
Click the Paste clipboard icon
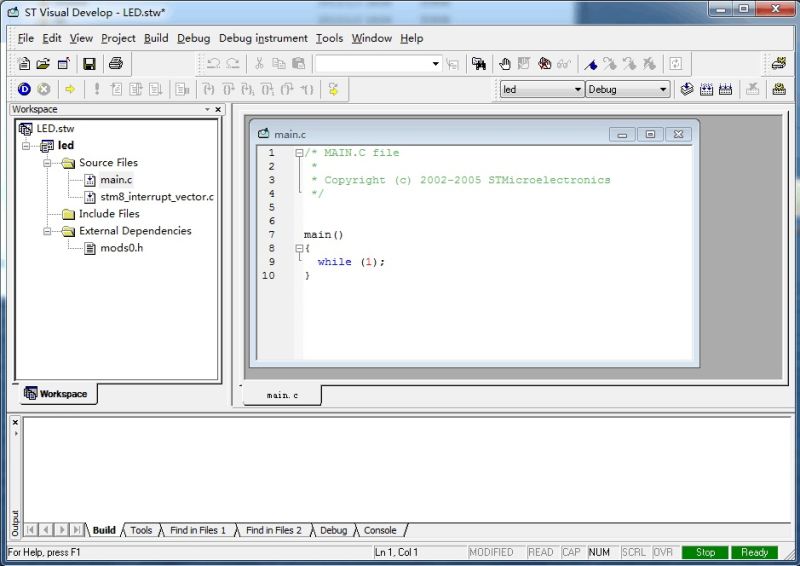(x=298, y=64)
